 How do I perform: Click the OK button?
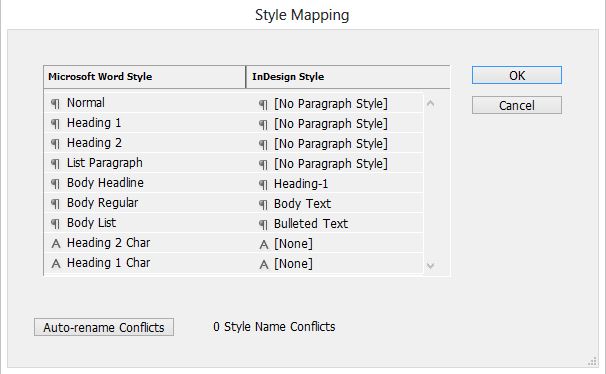[517, 75]
